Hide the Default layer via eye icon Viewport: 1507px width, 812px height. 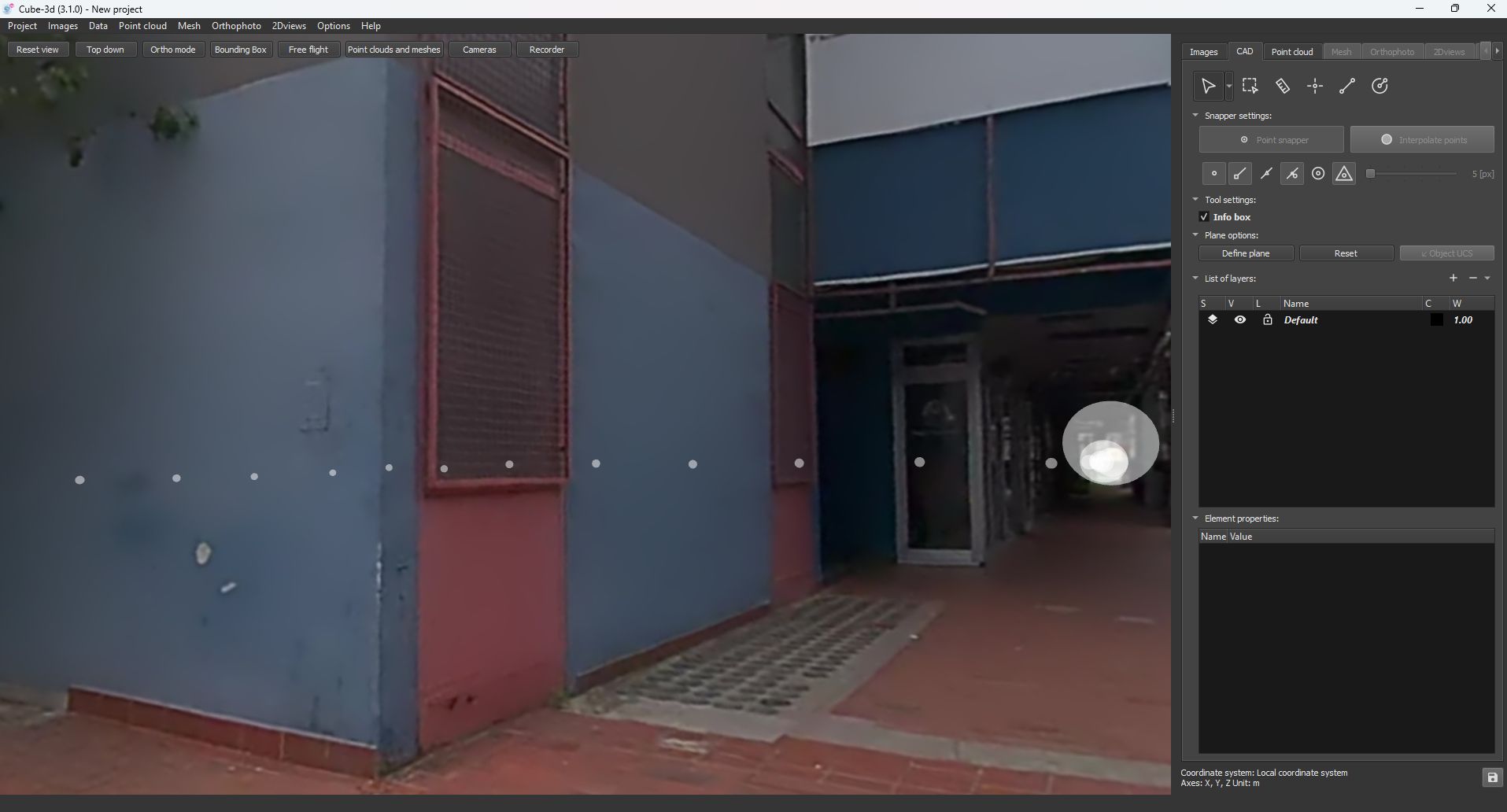[1240, 320]
